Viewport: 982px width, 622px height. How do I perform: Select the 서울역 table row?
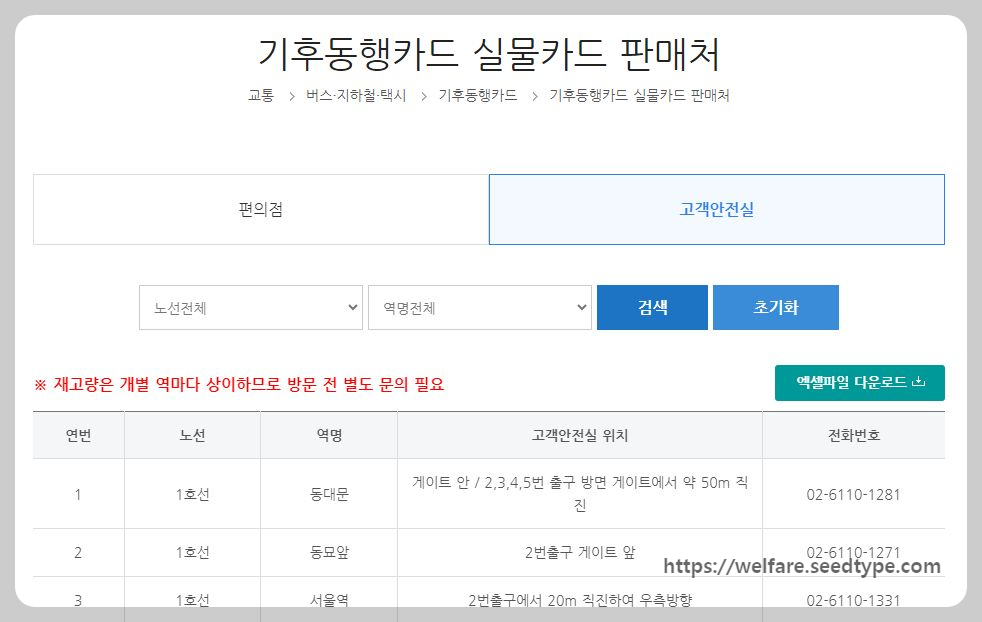328,600
